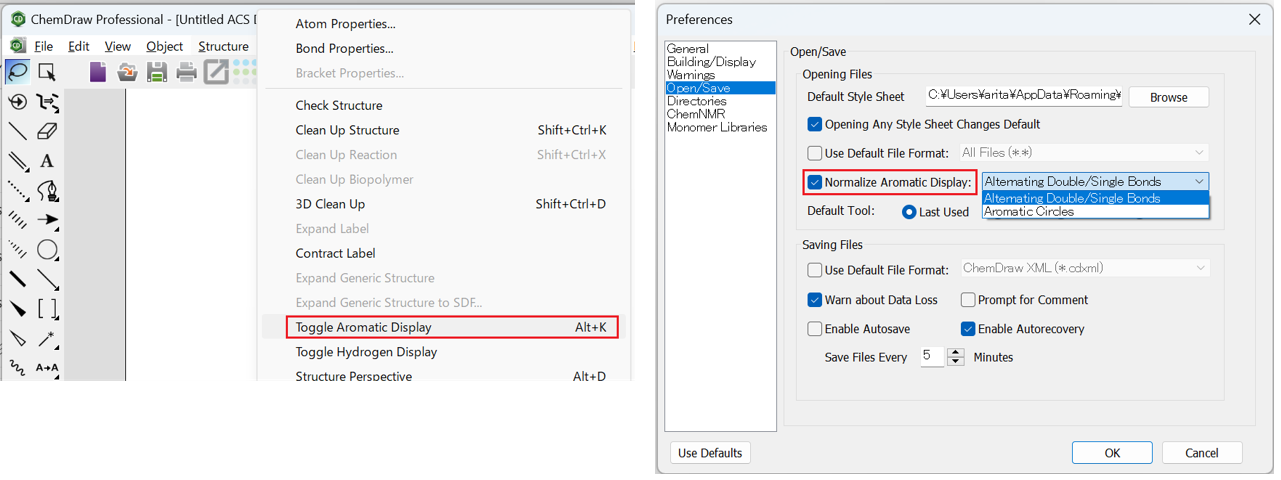Viewport: 1281px width, 480px height.
Task: Select the Brackets tool
Action: point(47,309)
